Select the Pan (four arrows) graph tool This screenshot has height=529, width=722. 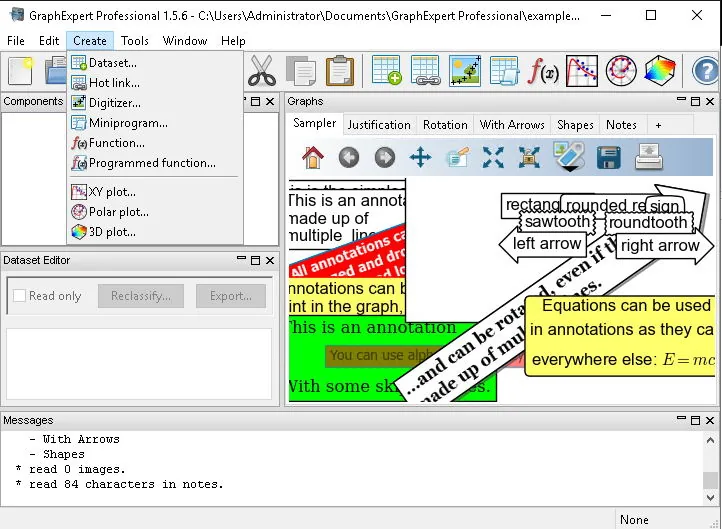(420, 157)
